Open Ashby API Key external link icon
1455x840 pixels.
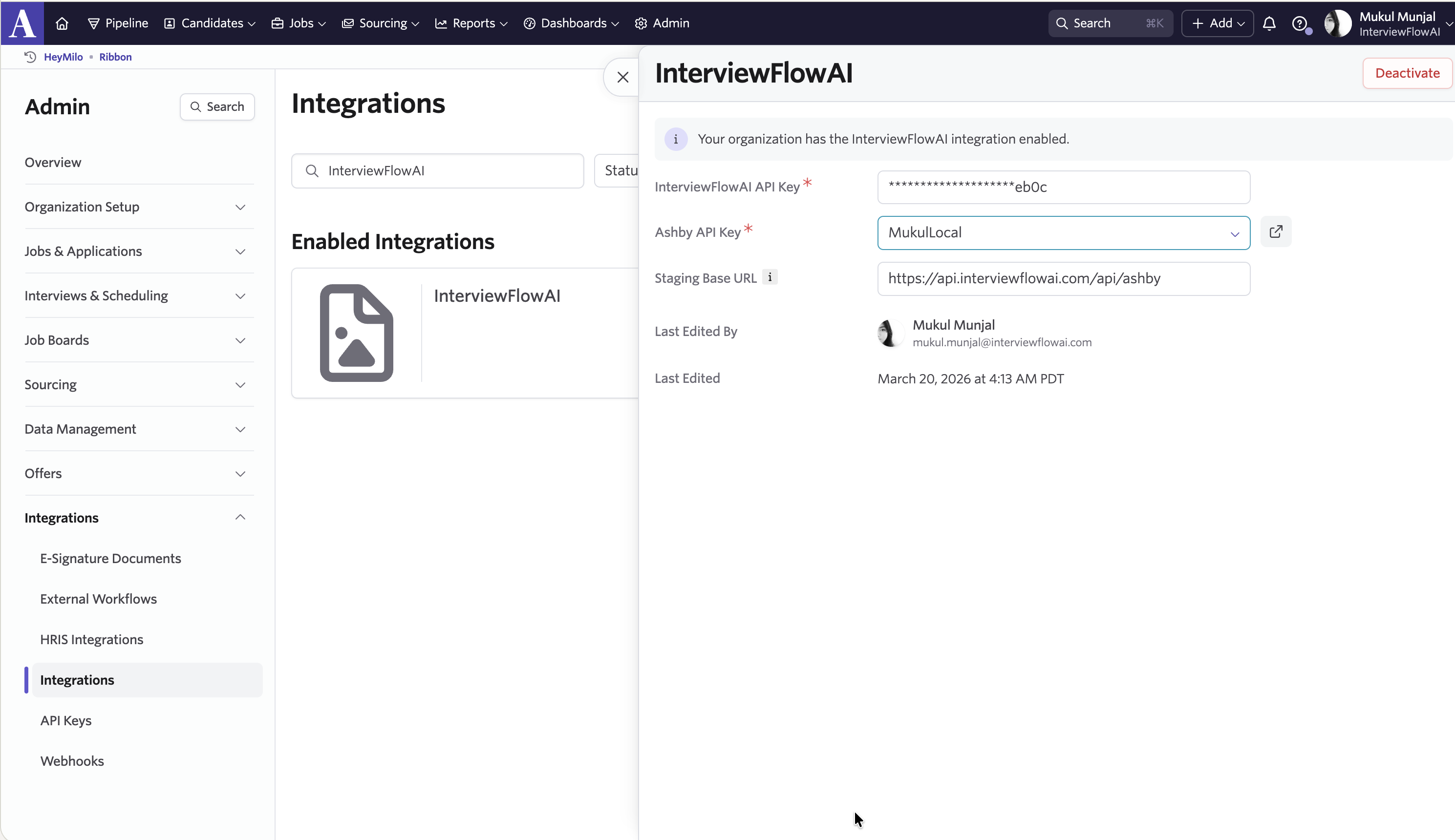coord(1276,232)
